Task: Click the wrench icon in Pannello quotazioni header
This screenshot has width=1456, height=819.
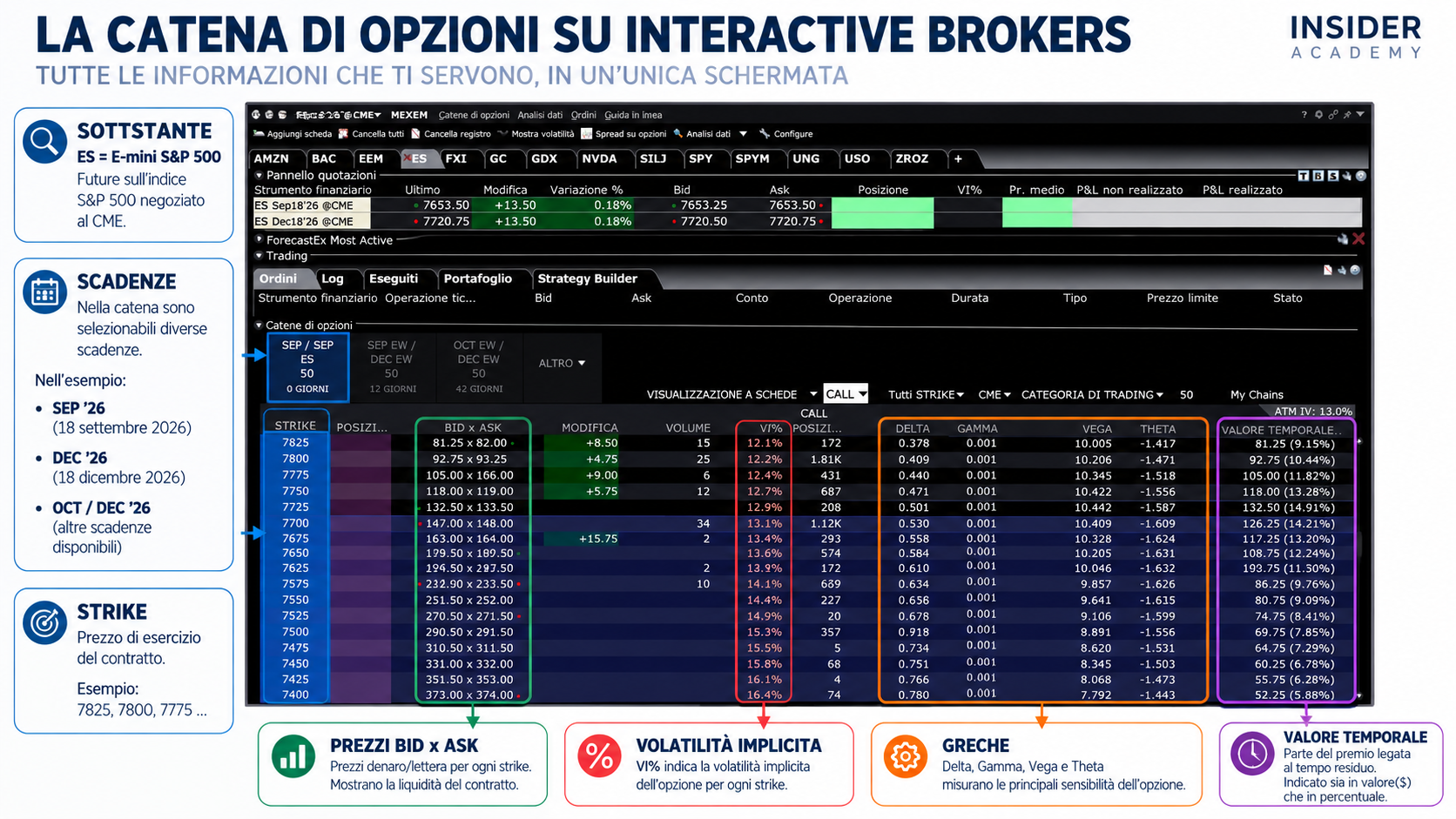Action: 1346,176
